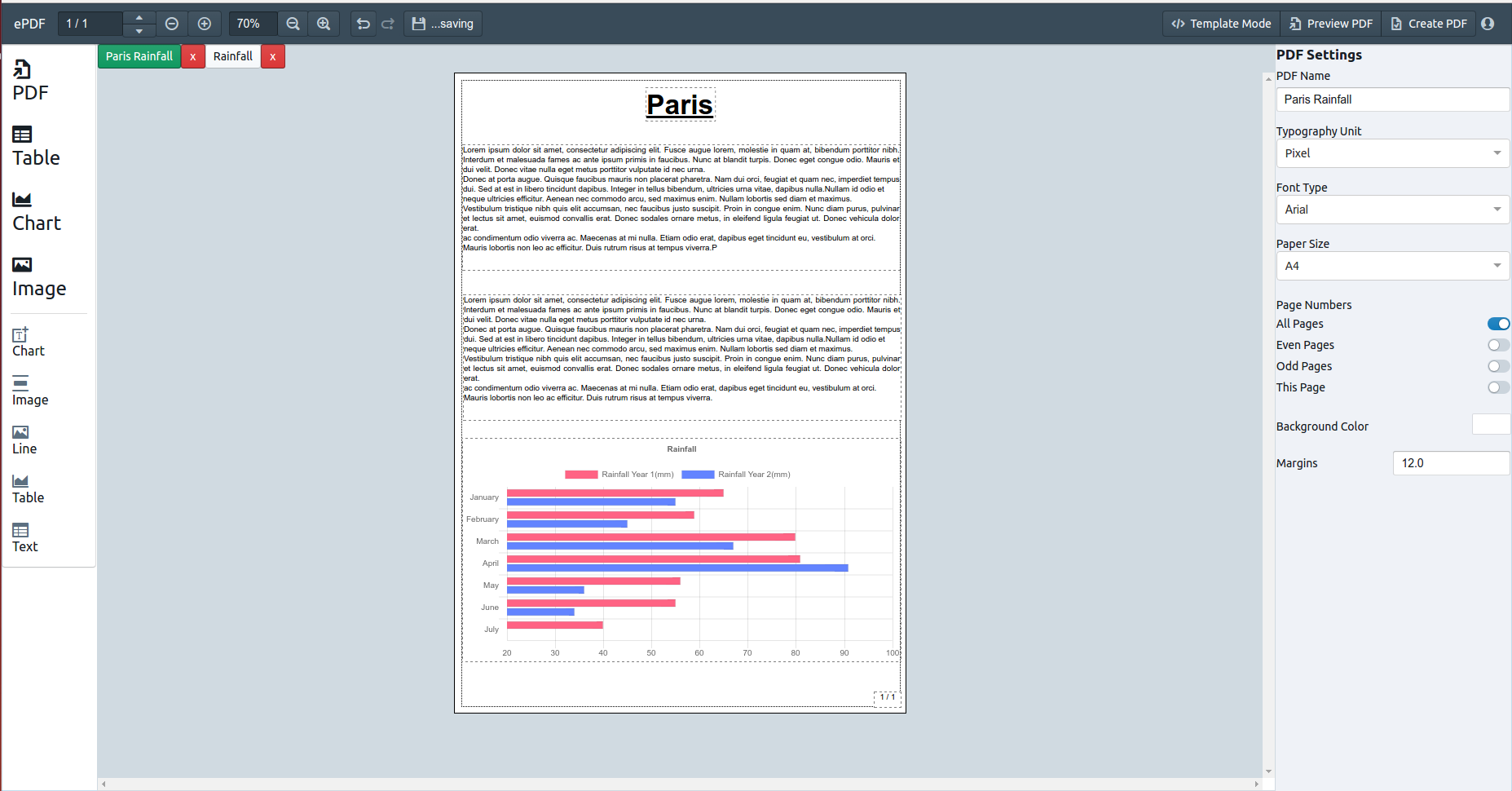Screen dimensions: 1512x791
Task: Open the Background Color swatch
Action: pos(1491,425)
